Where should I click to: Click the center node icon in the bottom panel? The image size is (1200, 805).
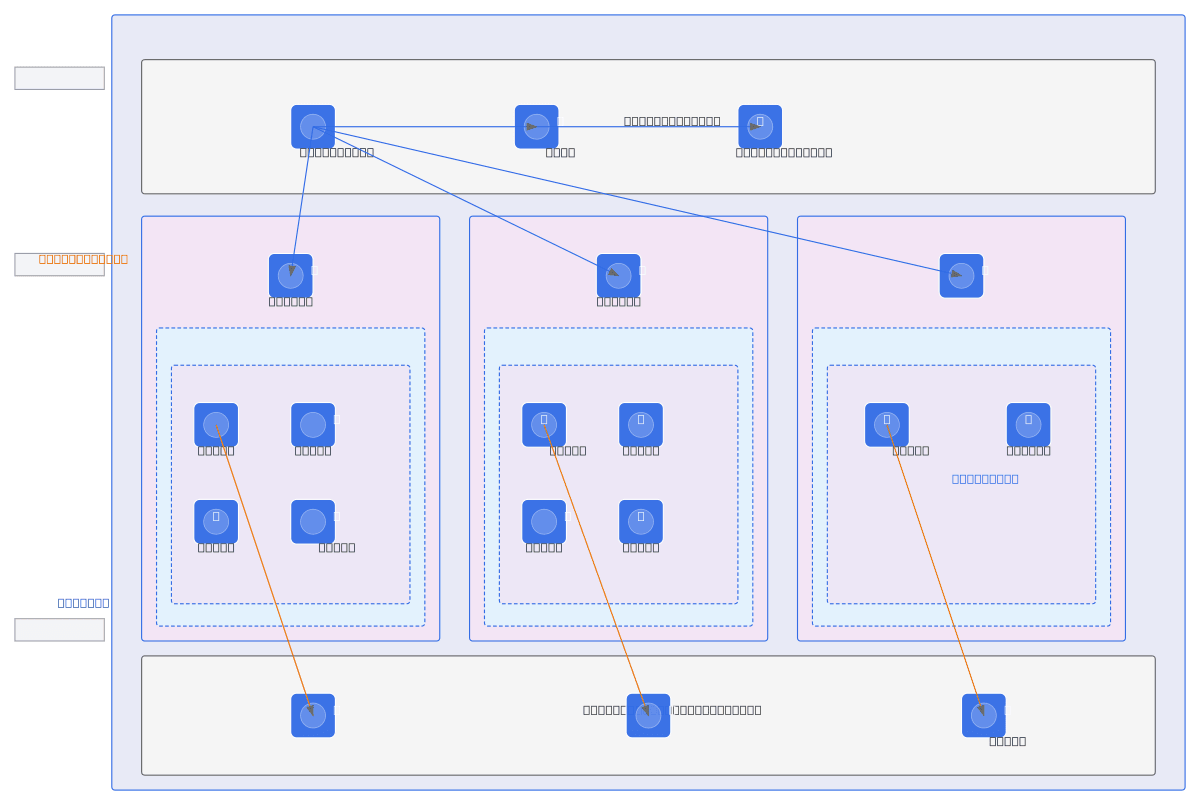648,716
